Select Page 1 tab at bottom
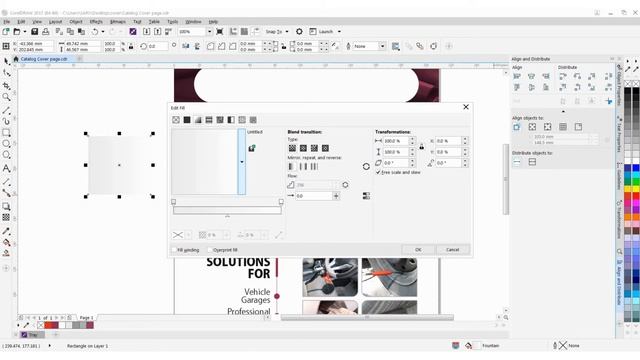 86,317
